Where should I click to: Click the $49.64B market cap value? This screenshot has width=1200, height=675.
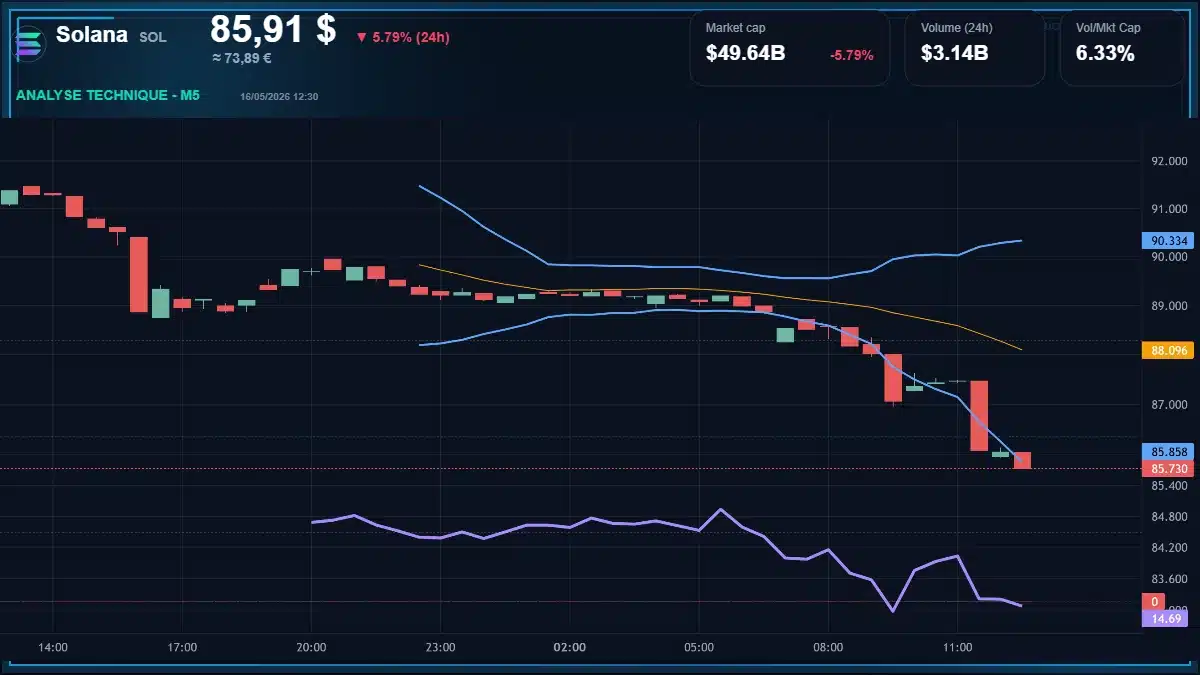(x=745, y=54)
